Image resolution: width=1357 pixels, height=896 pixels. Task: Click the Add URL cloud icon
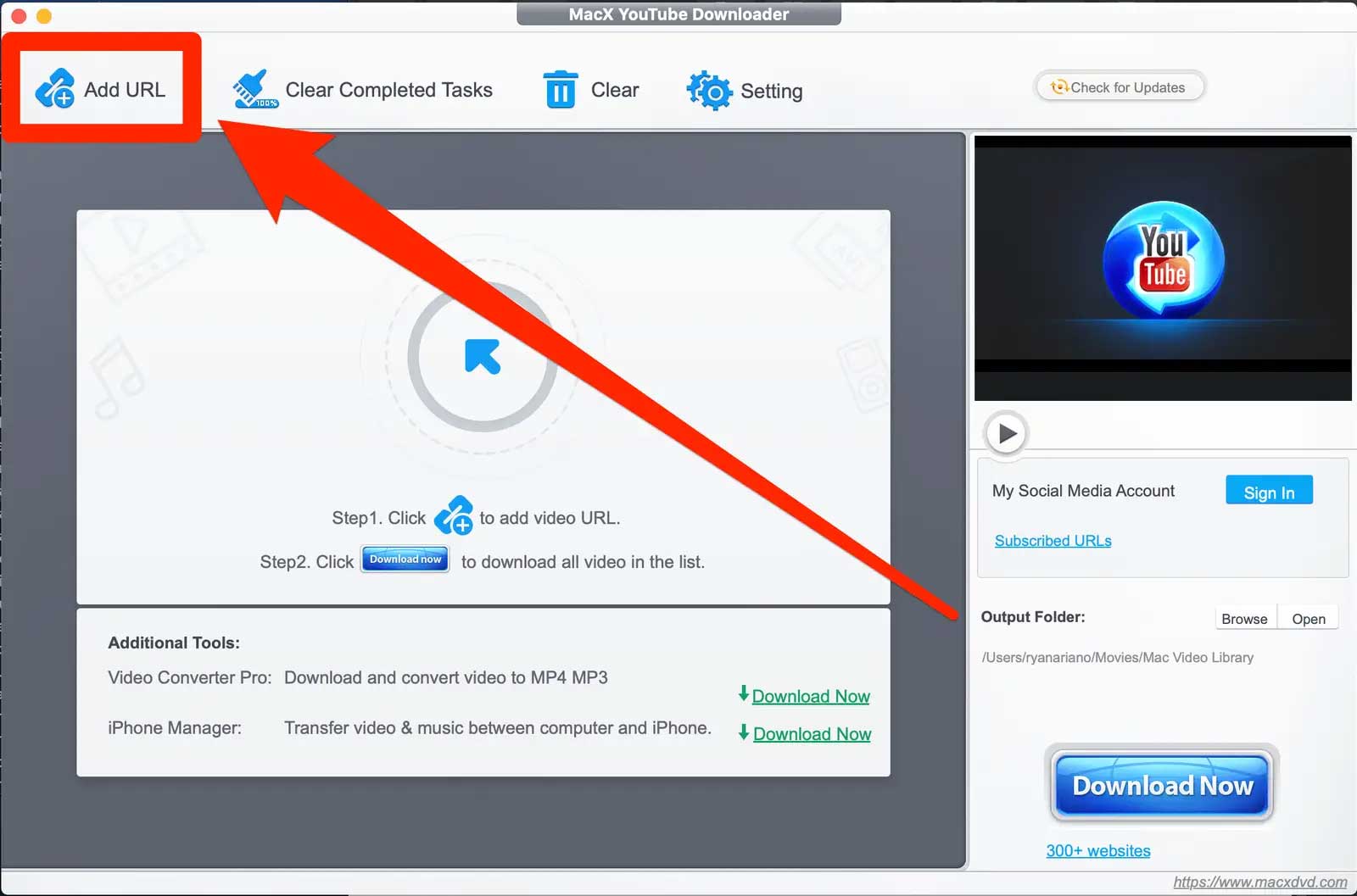(55, 89)
